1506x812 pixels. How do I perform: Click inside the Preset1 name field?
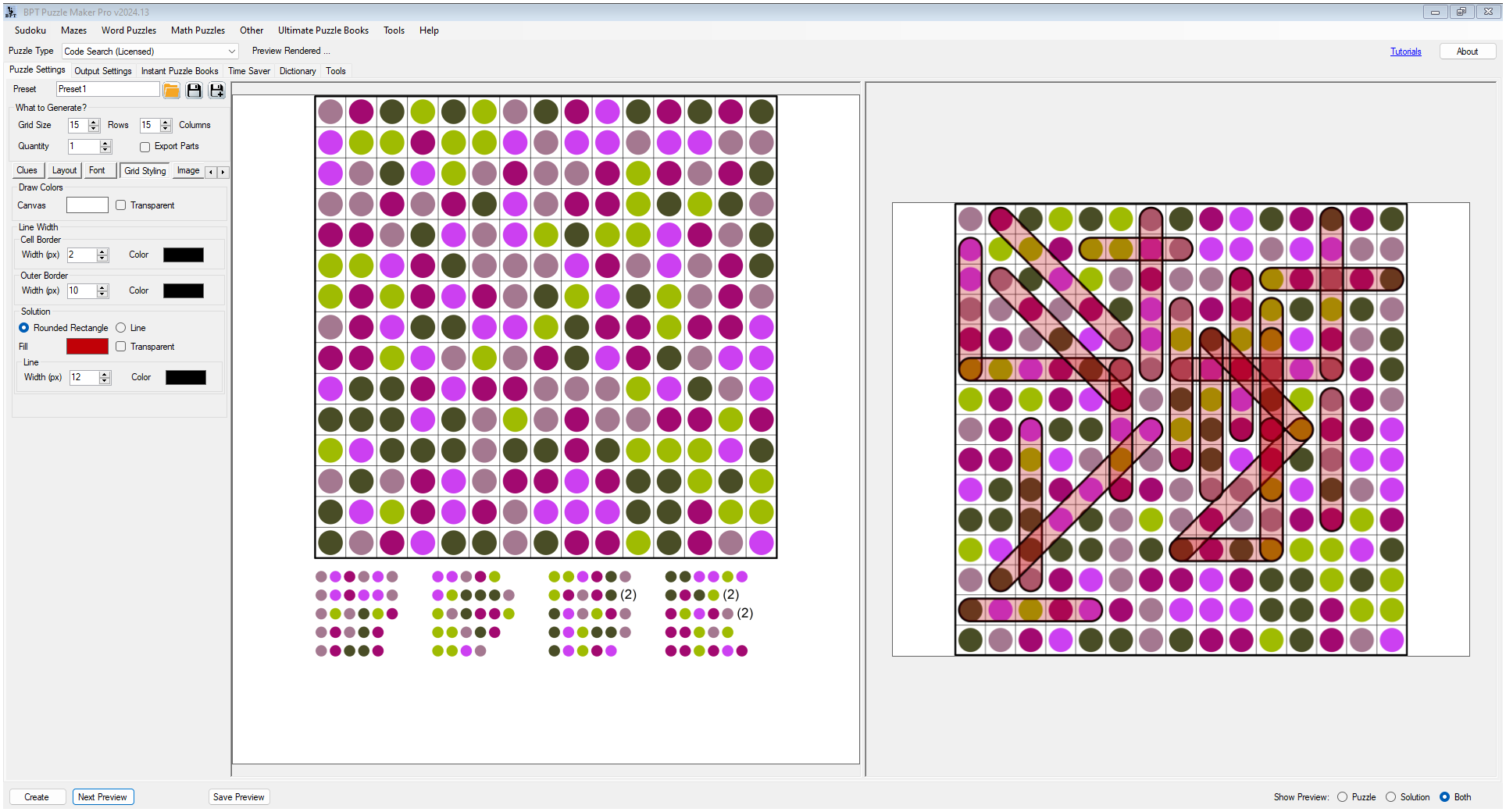pos(107,88)
